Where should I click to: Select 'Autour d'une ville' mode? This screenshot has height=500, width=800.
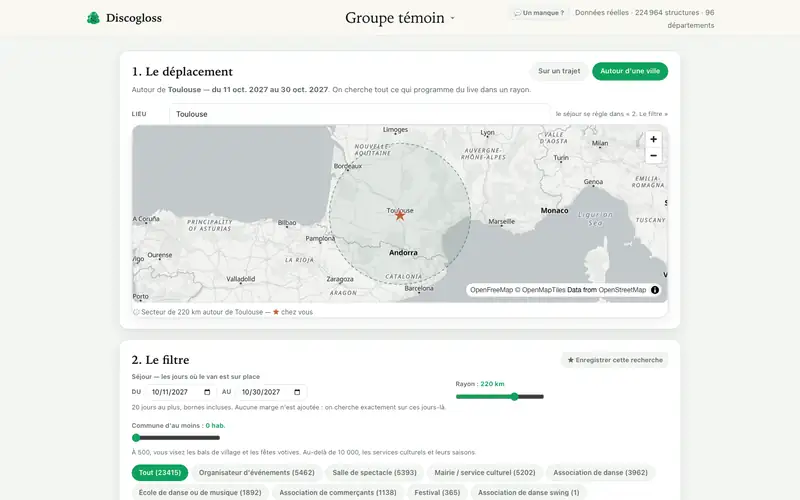pos(630,71)
